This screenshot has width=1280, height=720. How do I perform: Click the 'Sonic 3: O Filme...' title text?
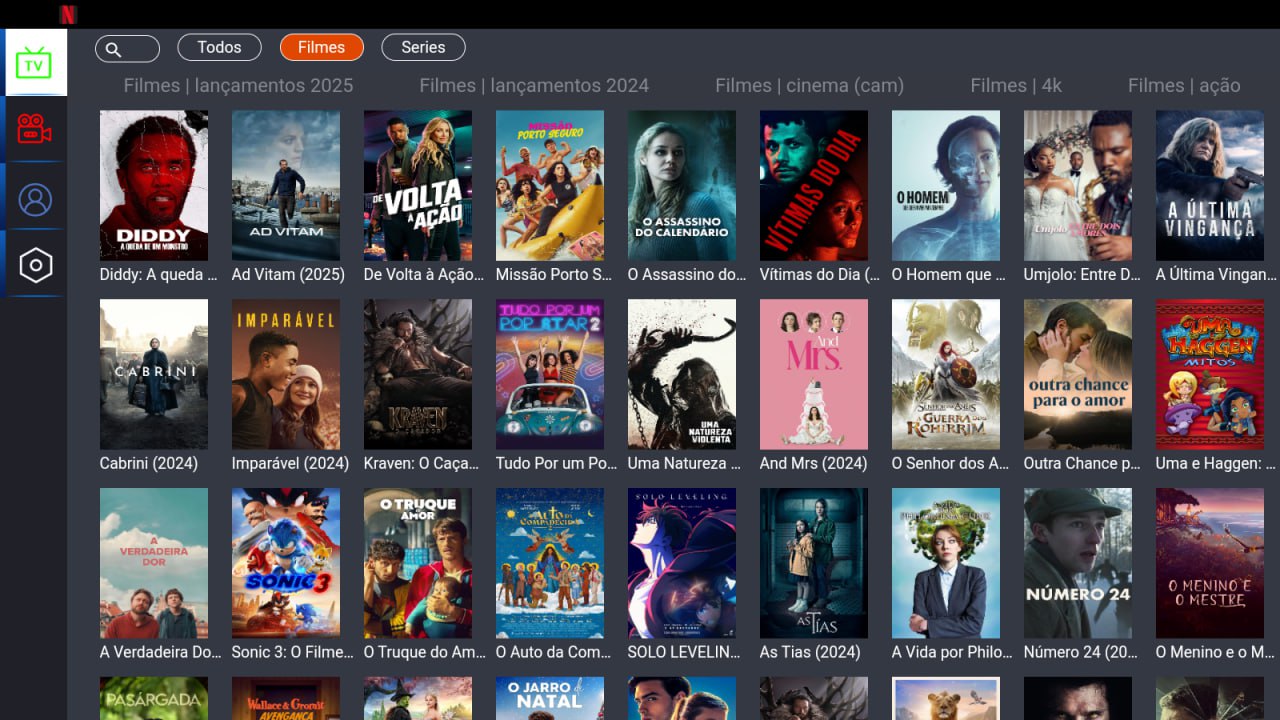(x=292, y=652)
